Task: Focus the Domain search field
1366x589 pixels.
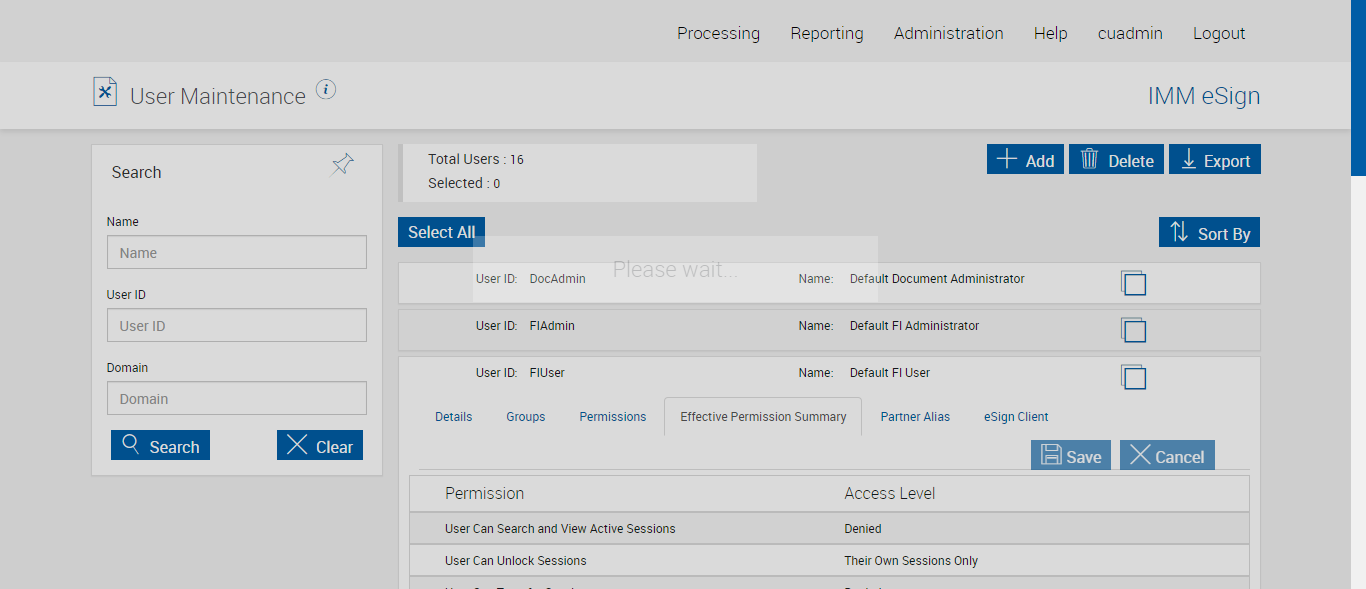Action: 237,398
